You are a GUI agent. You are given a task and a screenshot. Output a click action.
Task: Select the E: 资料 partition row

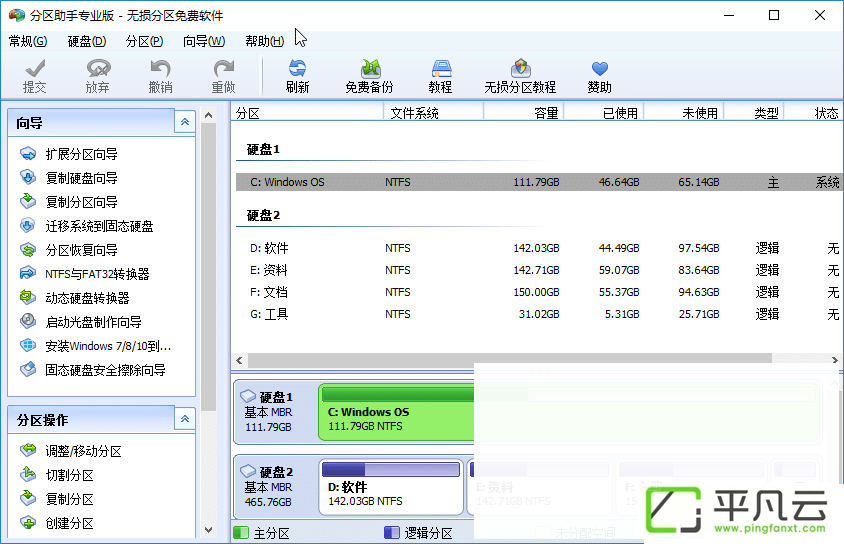pos(538,270)
